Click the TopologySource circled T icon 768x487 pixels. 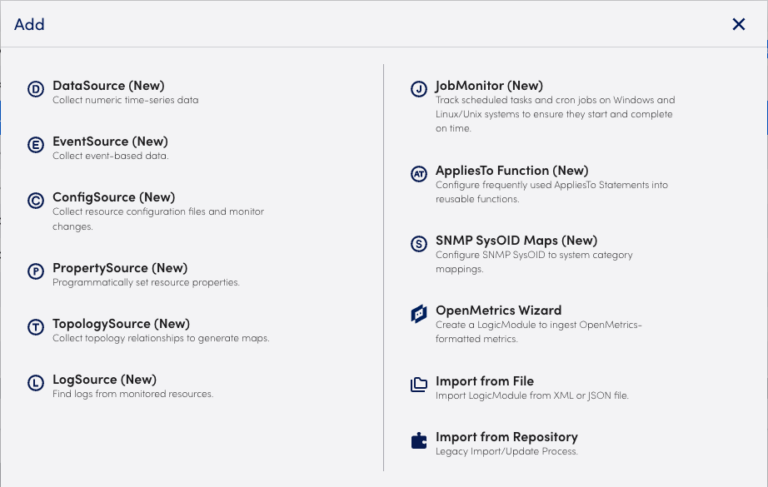pos(36,328)
